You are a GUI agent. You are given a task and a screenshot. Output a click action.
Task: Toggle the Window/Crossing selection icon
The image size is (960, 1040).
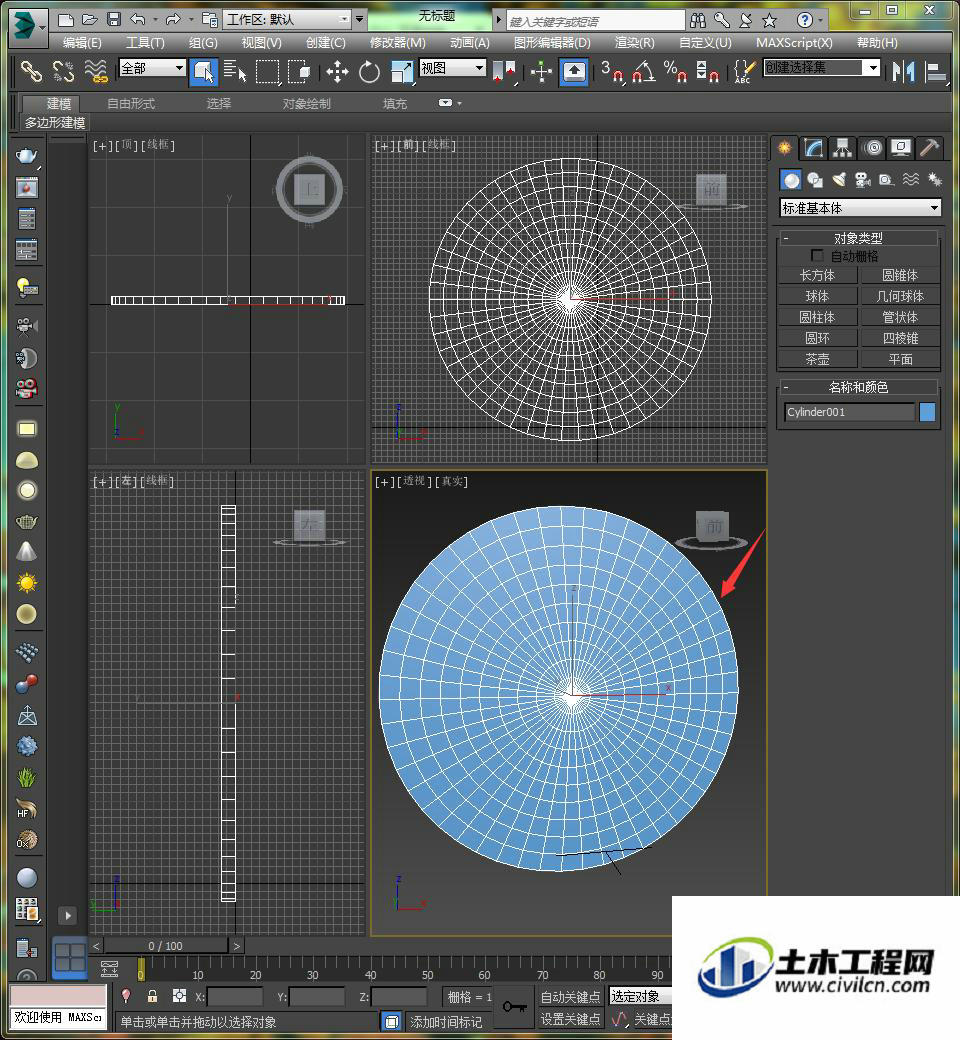point(299,71)
